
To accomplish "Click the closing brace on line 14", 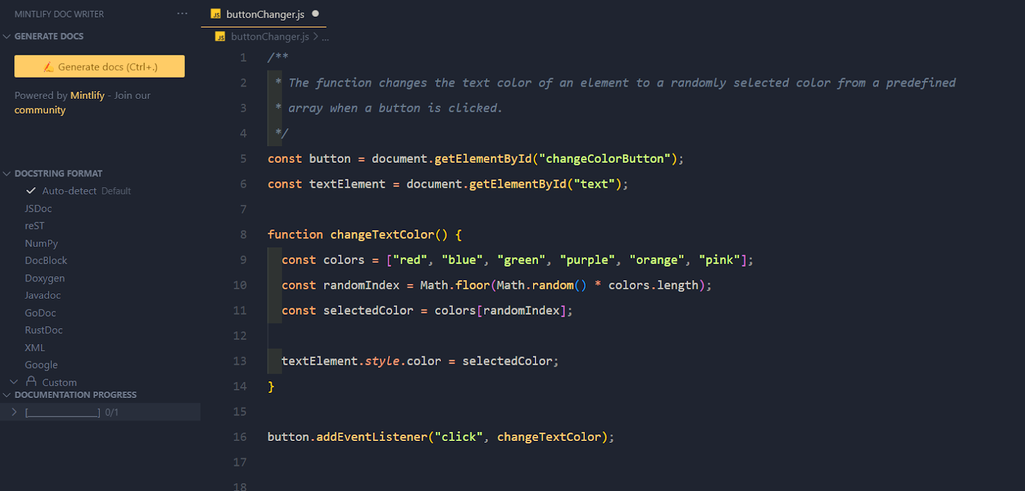I will [x=271, y=386].
